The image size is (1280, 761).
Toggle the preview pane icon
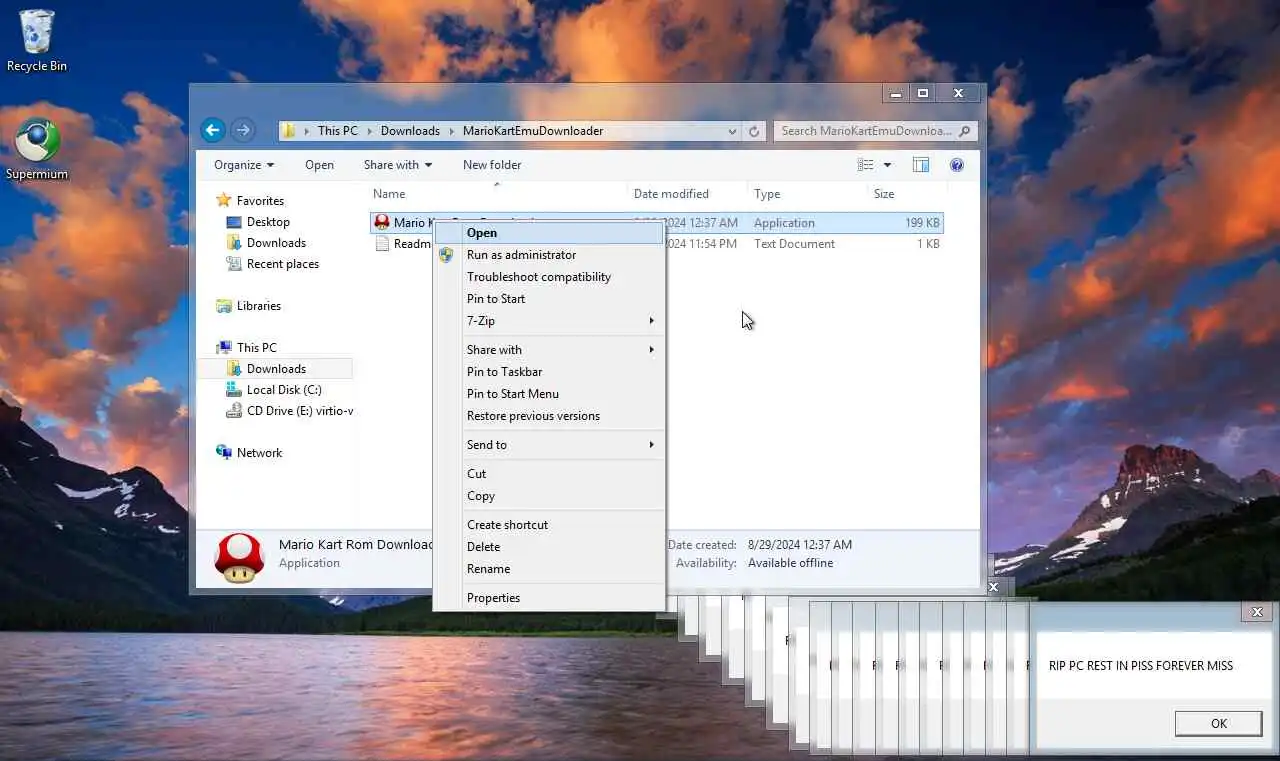[x=921, y=165]
